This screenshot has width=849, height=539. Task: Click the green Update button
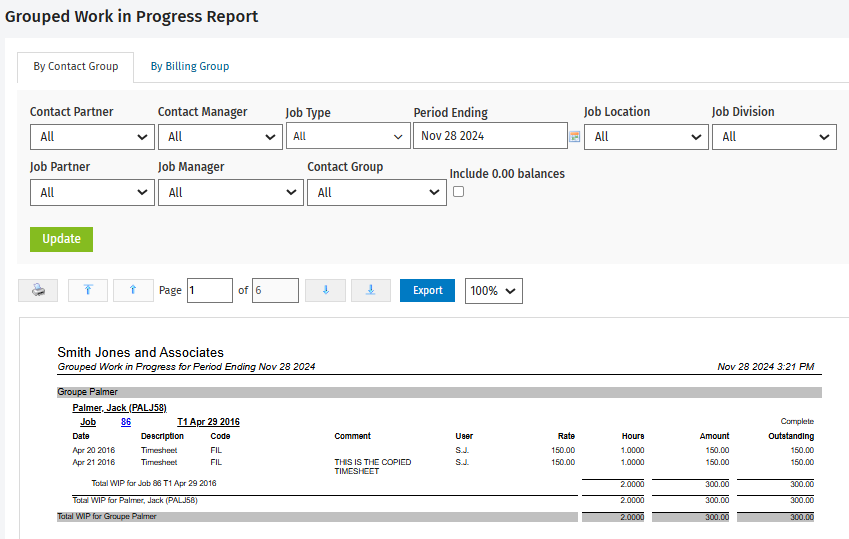click(x=61, y=239)
